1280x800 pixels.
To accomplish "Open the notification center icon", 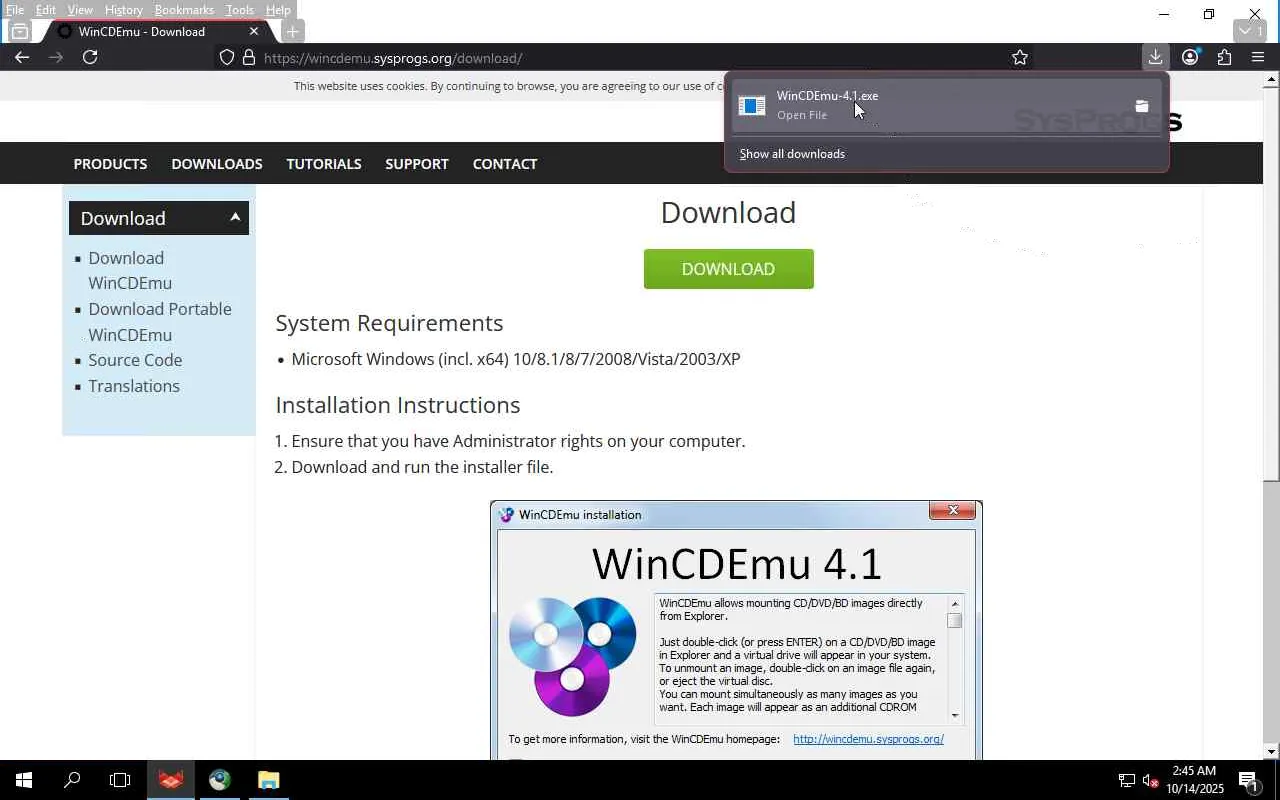I will click(1249, 780).
